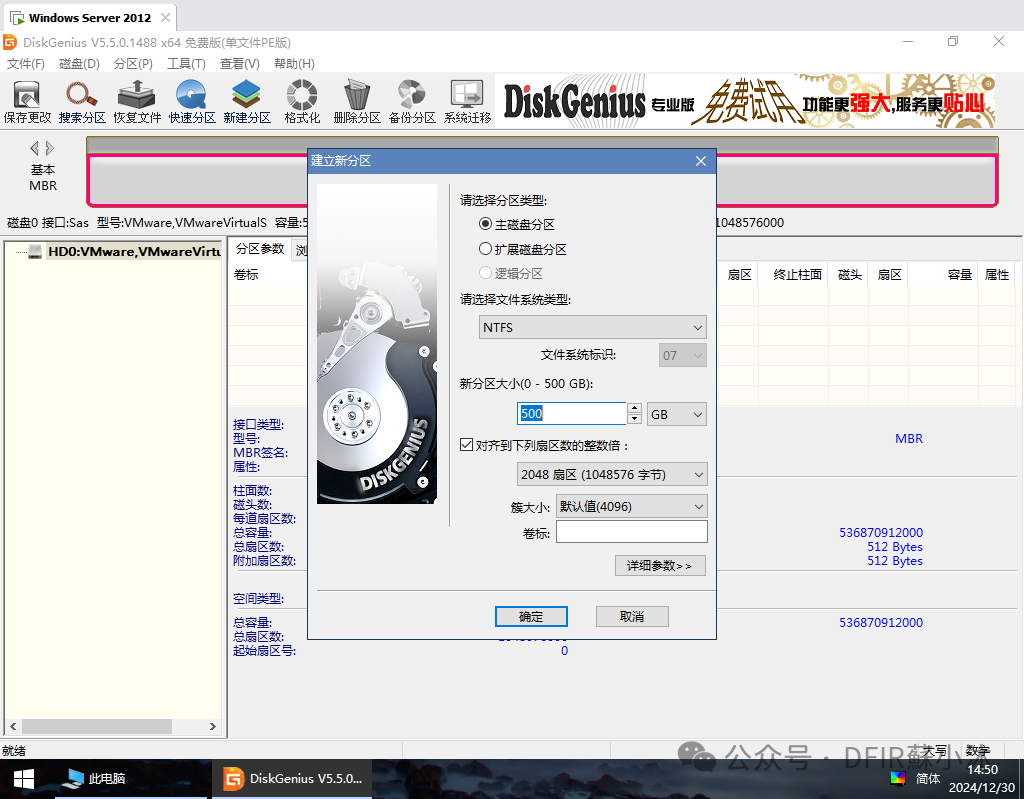1024x799 pixels.
Task: Click the 删除分区 trash icon
Action: coord(357,102)
